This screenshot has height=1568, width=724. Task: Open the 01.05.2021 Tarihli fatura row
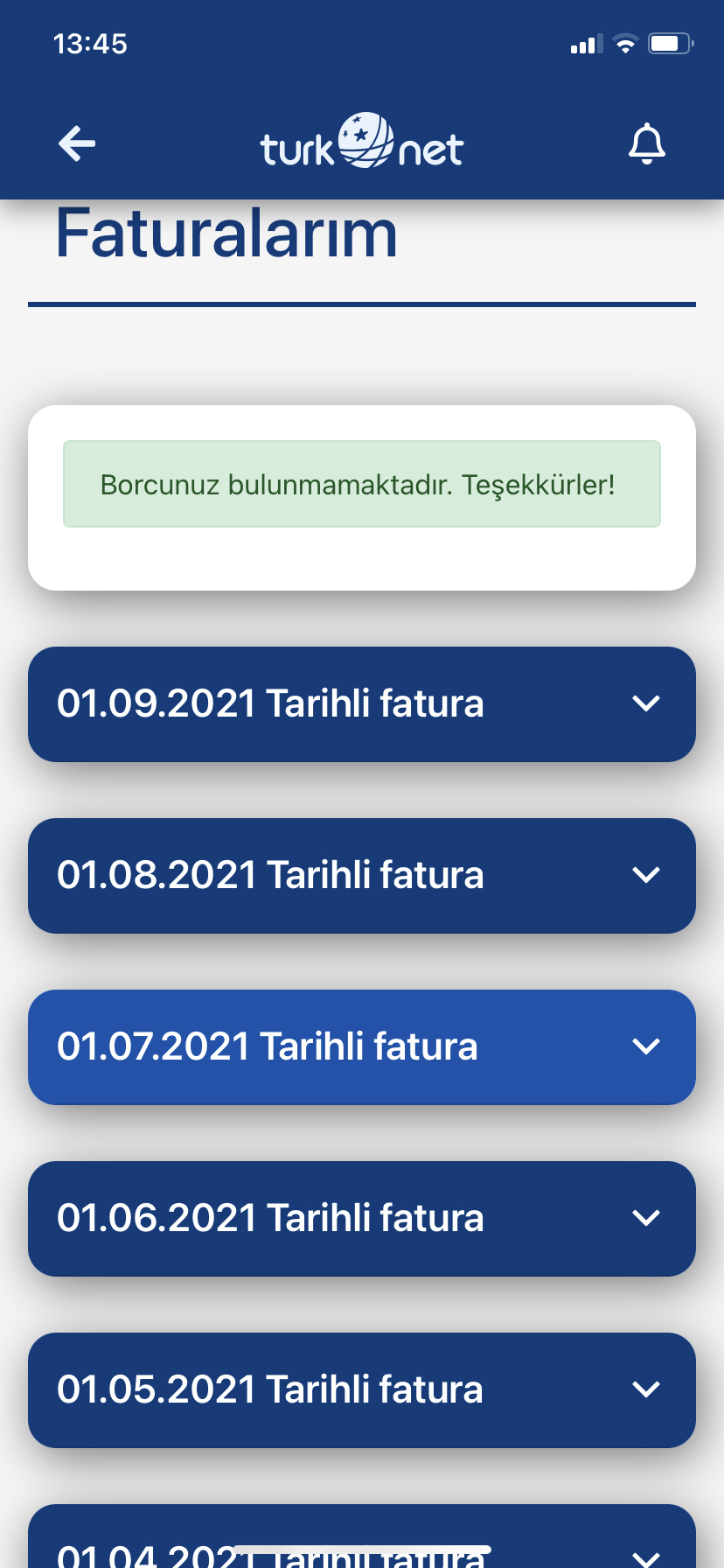pos(362,1390)
